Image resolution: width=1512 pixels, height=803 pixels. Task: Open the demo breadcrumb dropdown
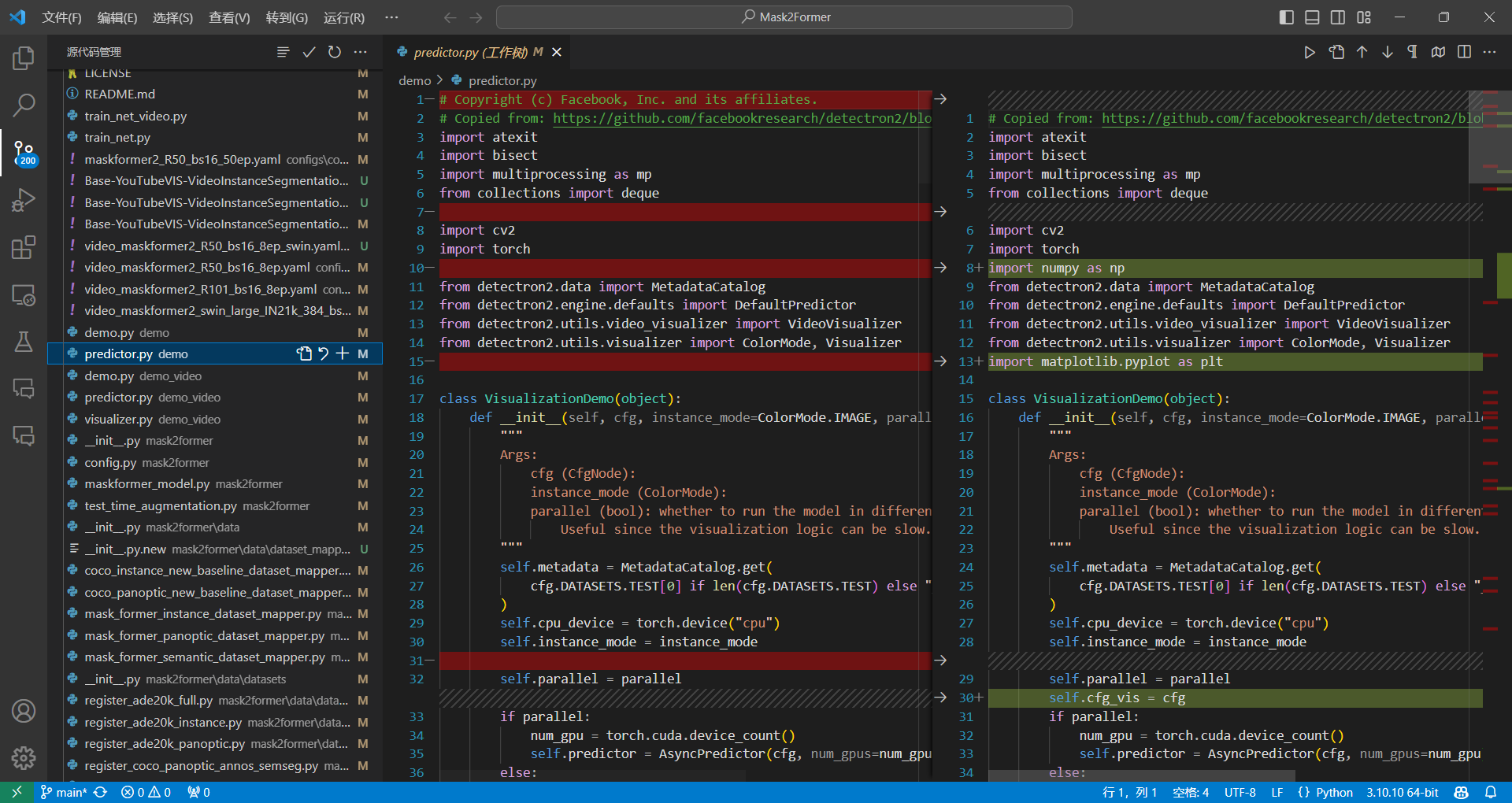point(413,80)
